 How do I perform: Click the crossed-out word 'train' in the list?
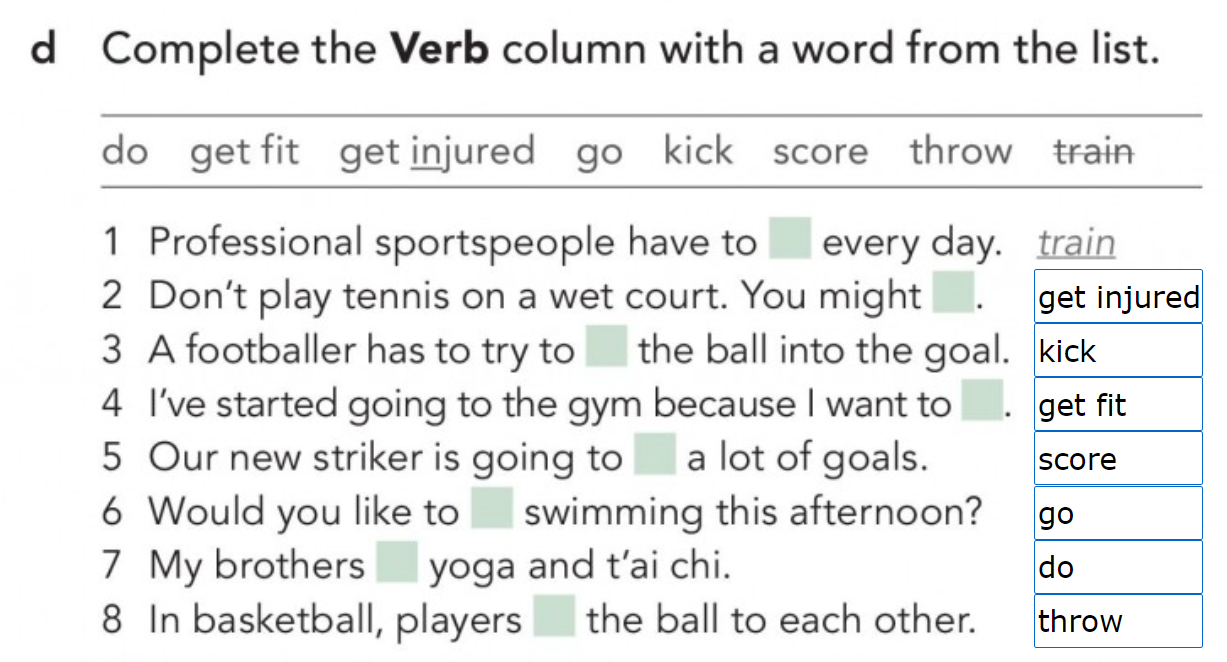(x=1094, y=152)
